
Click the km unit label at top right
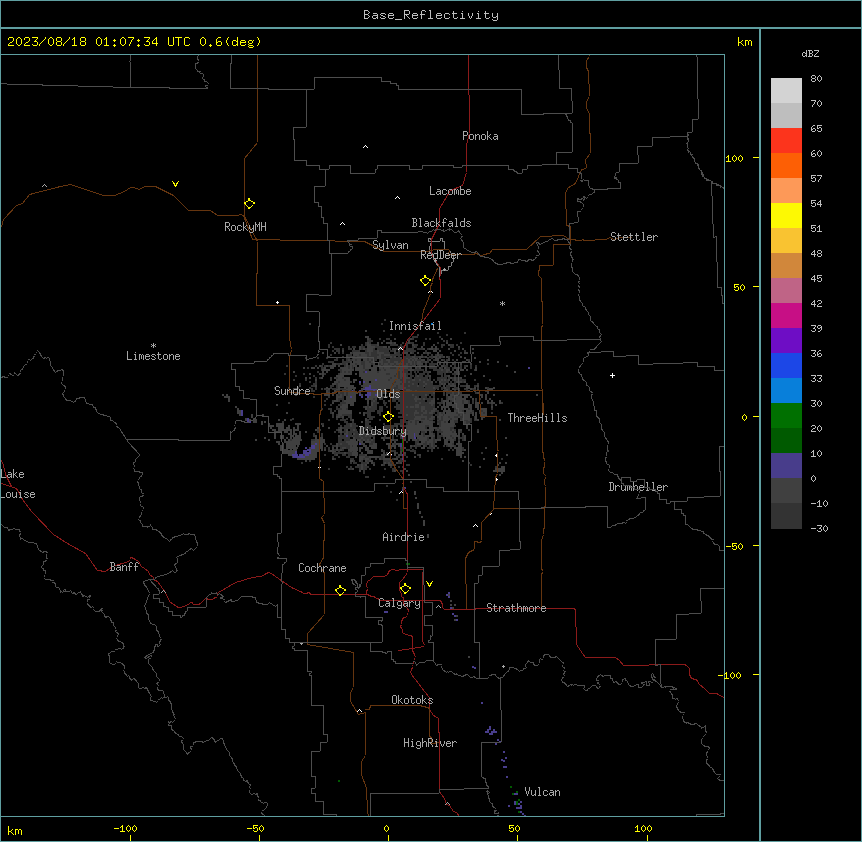pyautogui.click(x=744, y=42)
